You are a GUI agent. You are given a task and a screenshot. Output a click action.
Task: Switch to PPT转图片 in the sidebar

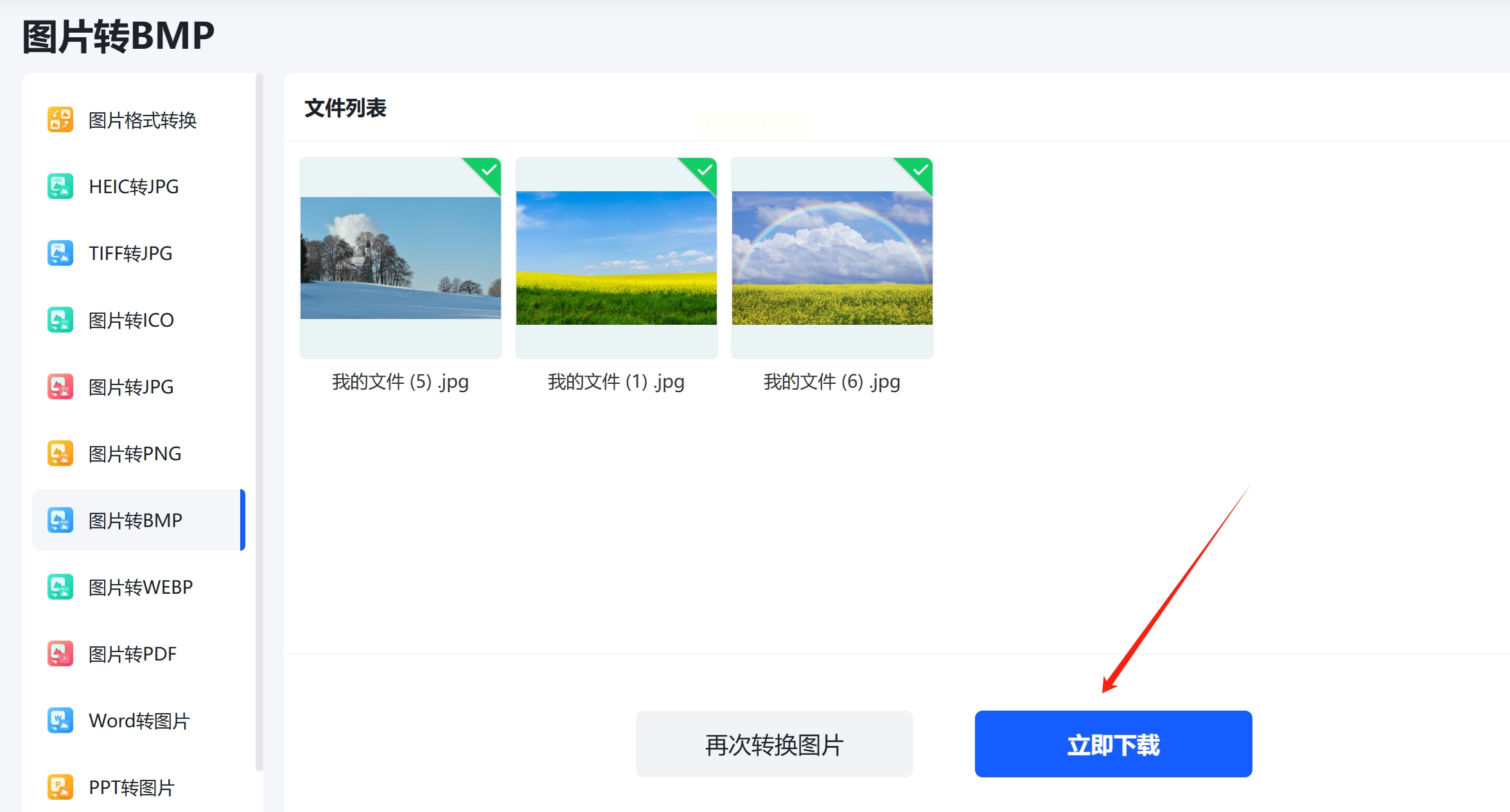tap(132, 787)
